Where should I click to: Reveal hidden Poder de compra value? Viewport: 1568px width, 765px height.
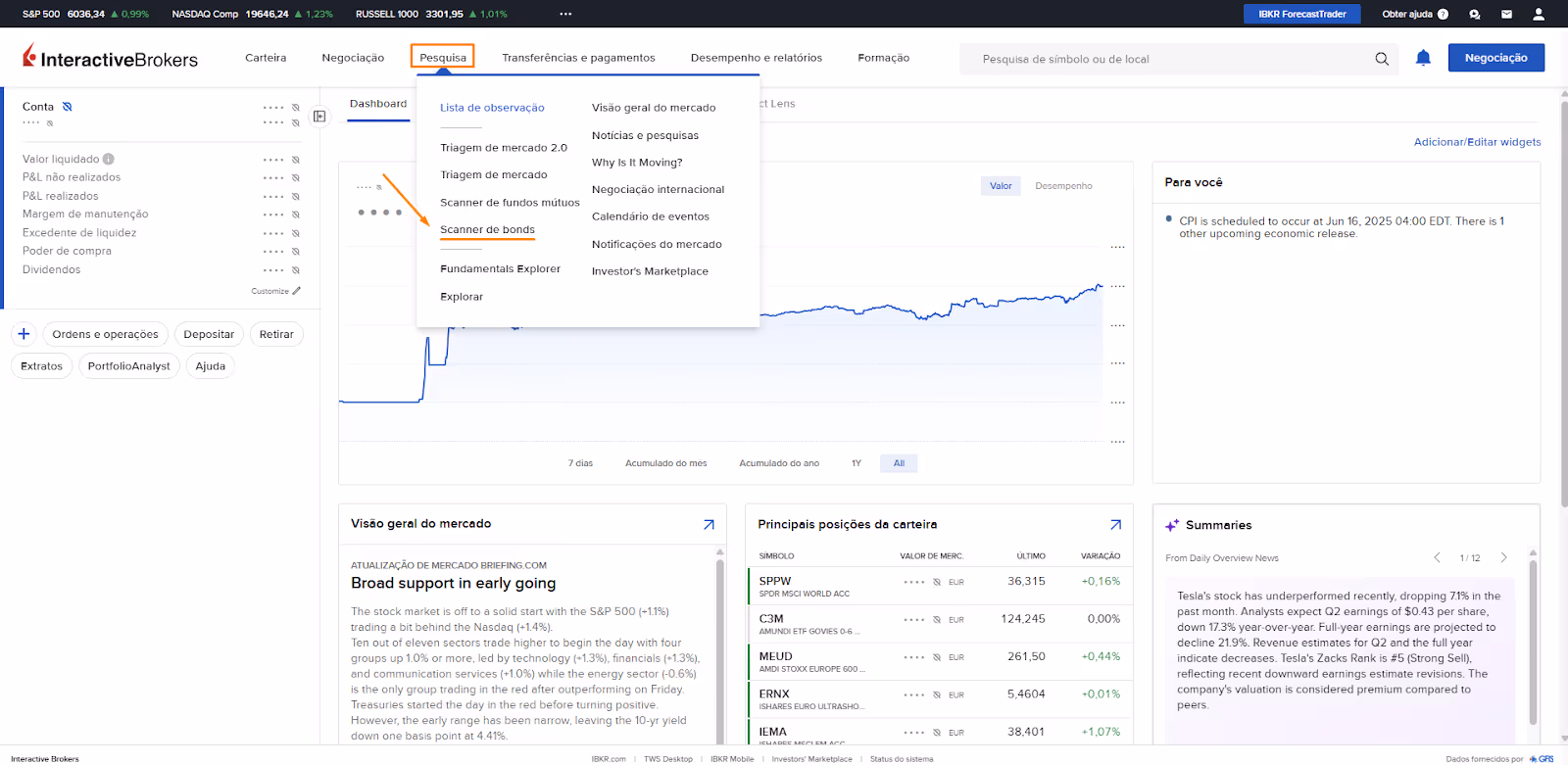[x=295, y=252]
